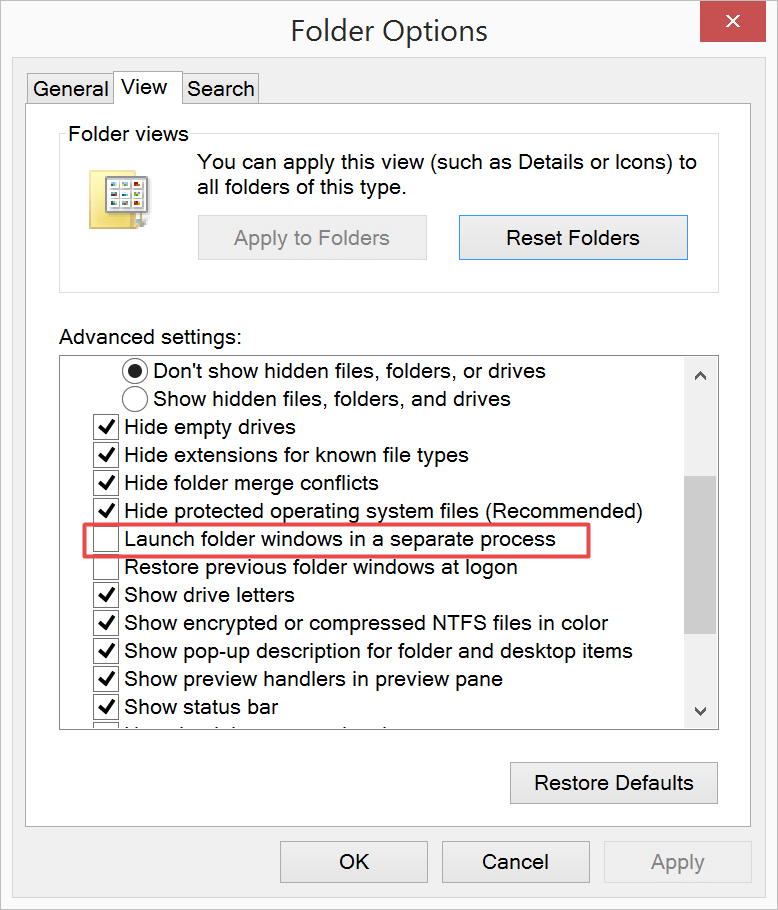Uncheck Hide protected operating system files
The image size is (778, 910).
105,511
